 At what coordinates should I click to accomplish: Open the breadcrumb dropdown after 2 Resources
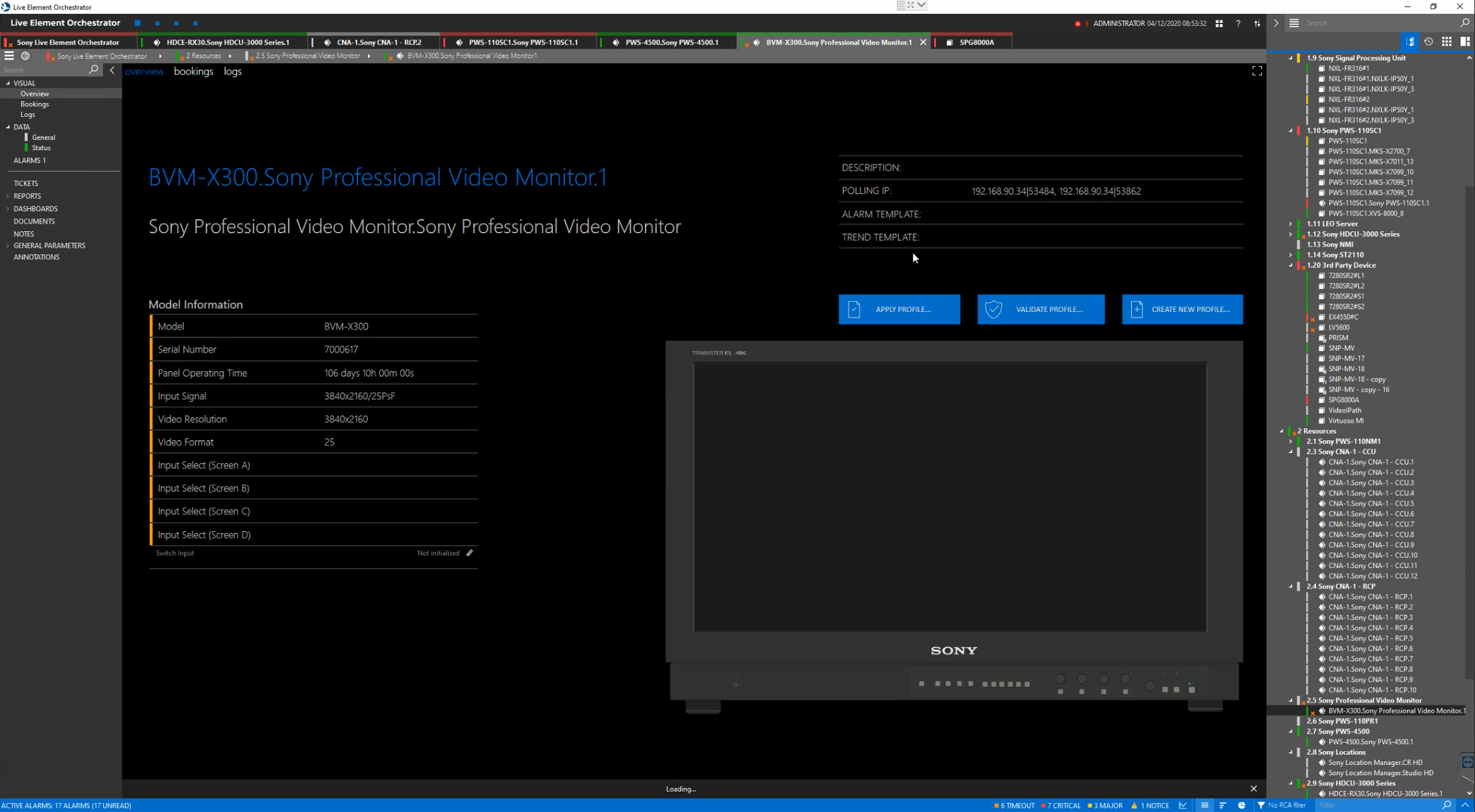click(230, 56)
